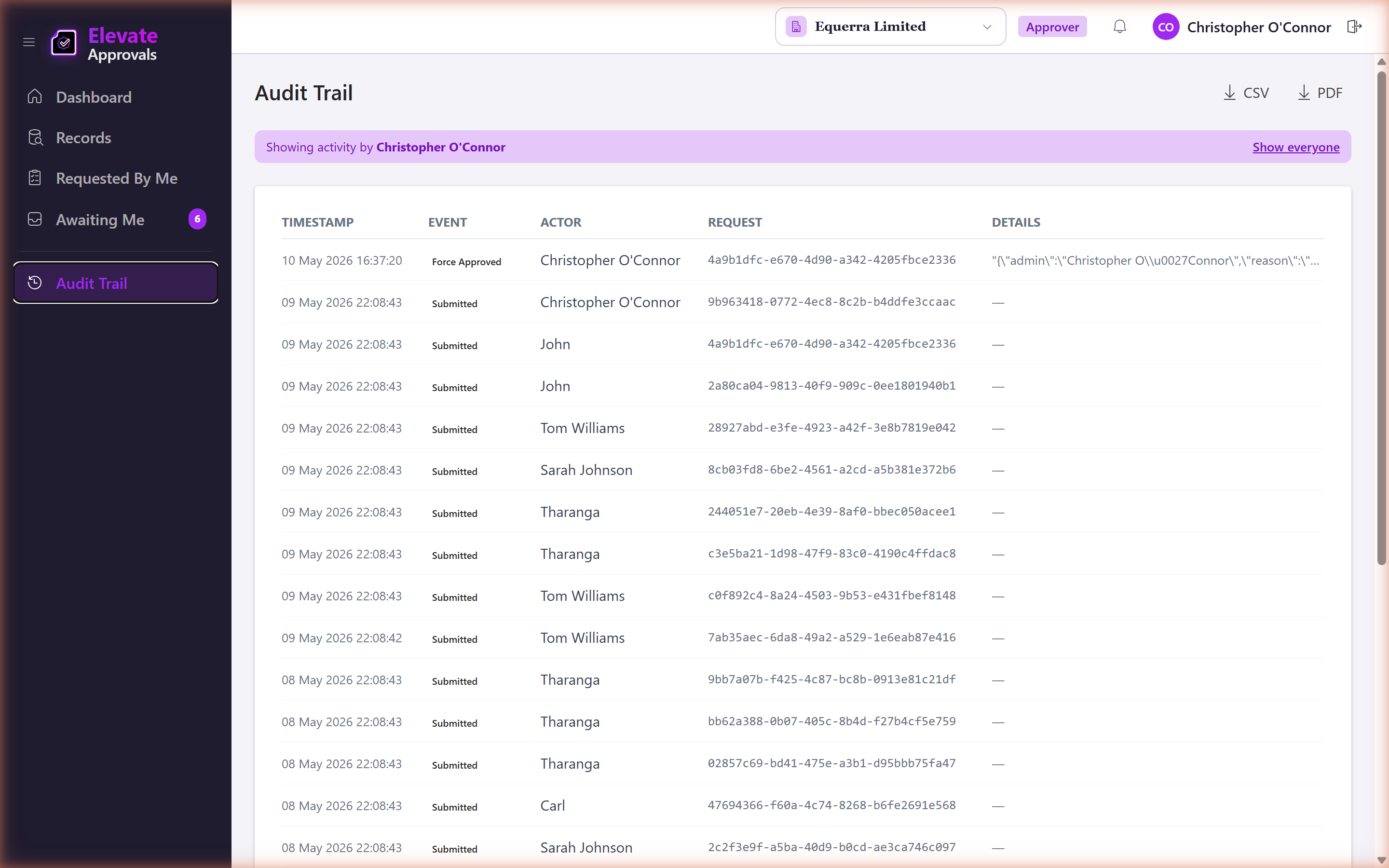Click timestamp 09 May 2026 22:08:42
1389x868 pixels.
coord(341,638)
